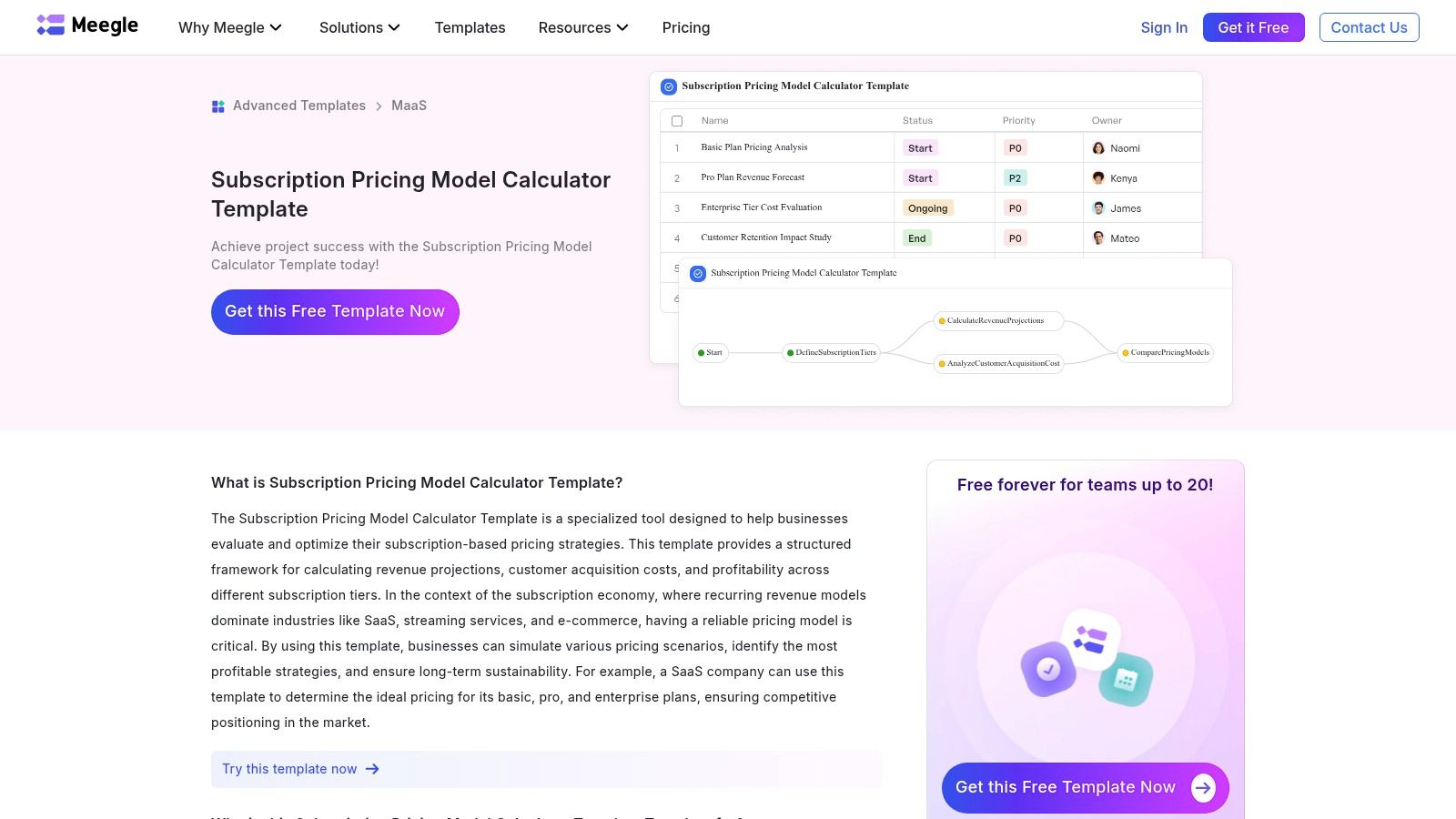Click the blue check icon beside table title
The height and width of the screenshot is (819, 1456).
669,86
